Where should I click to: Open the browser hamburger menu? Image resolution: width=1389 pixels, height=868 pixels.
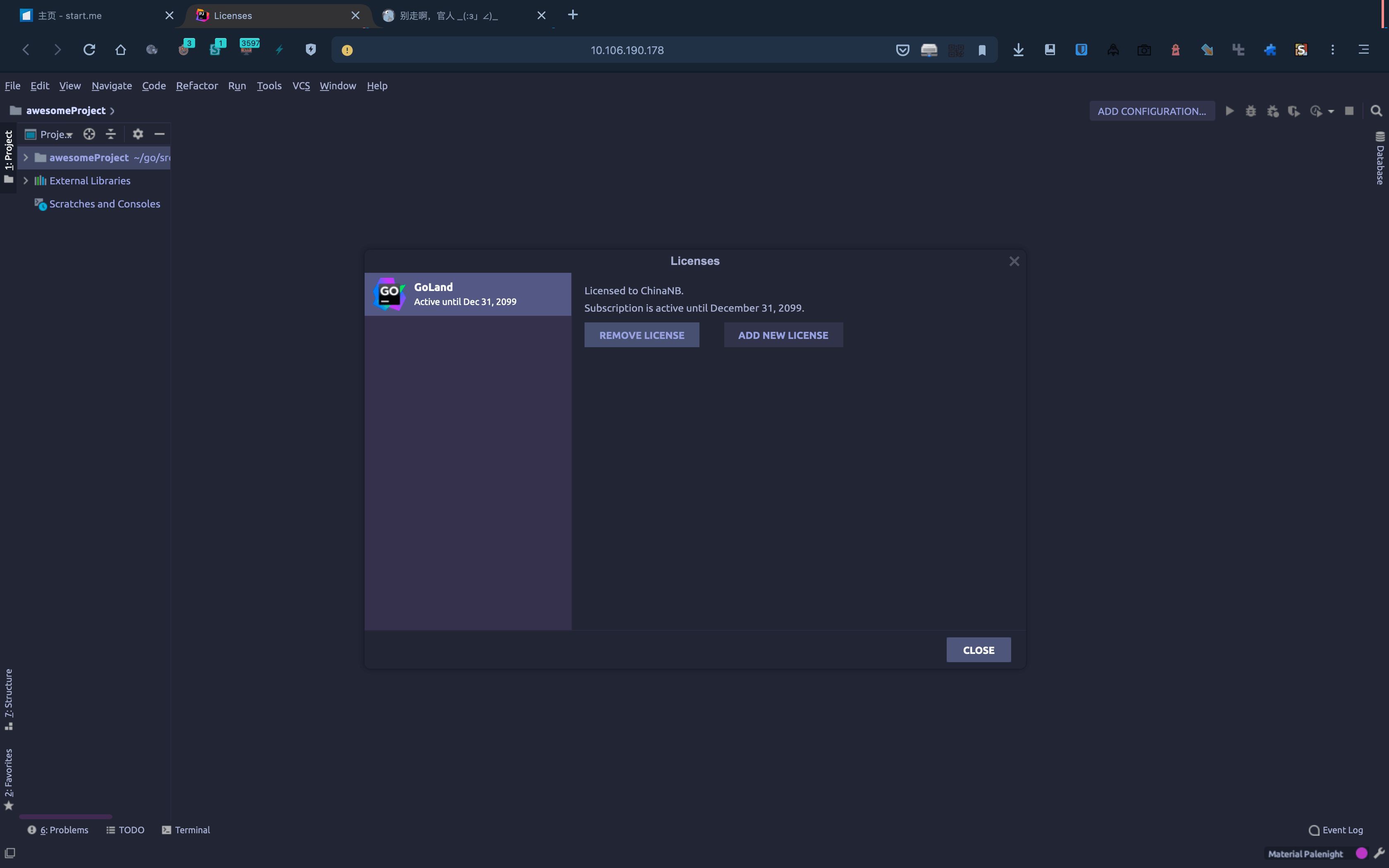click(1364, 50)
